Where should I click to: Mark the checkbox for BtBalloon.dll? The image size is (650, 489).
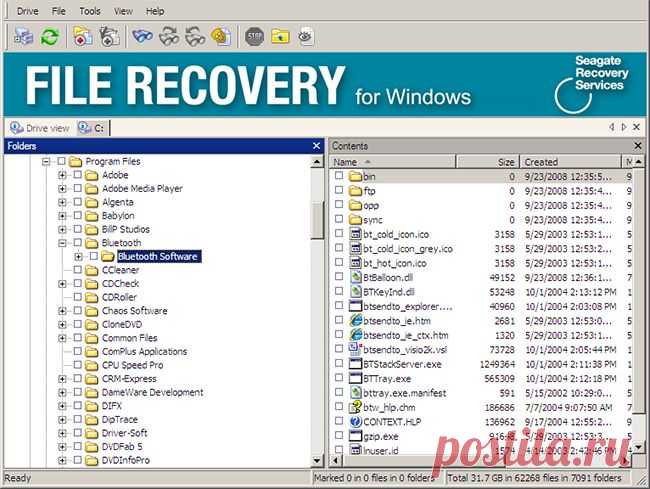(339, 276)
